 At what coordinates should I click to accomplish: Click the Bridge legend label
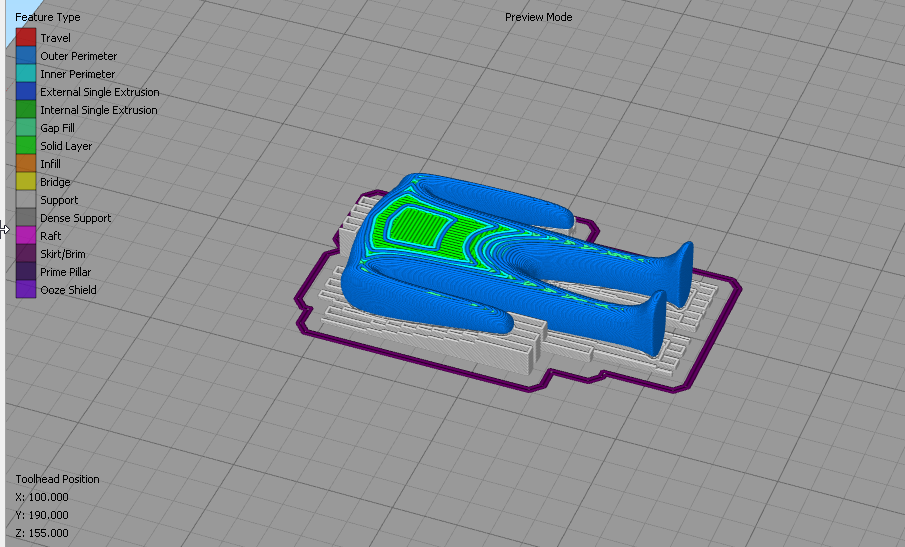55,182
